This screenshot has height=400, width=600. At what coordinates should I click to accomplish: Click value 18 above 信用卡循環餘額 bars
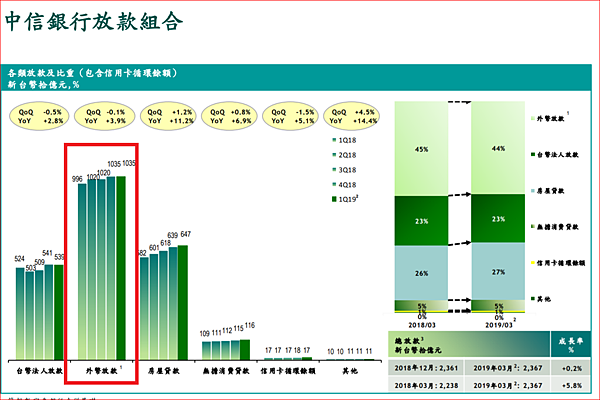297,350
